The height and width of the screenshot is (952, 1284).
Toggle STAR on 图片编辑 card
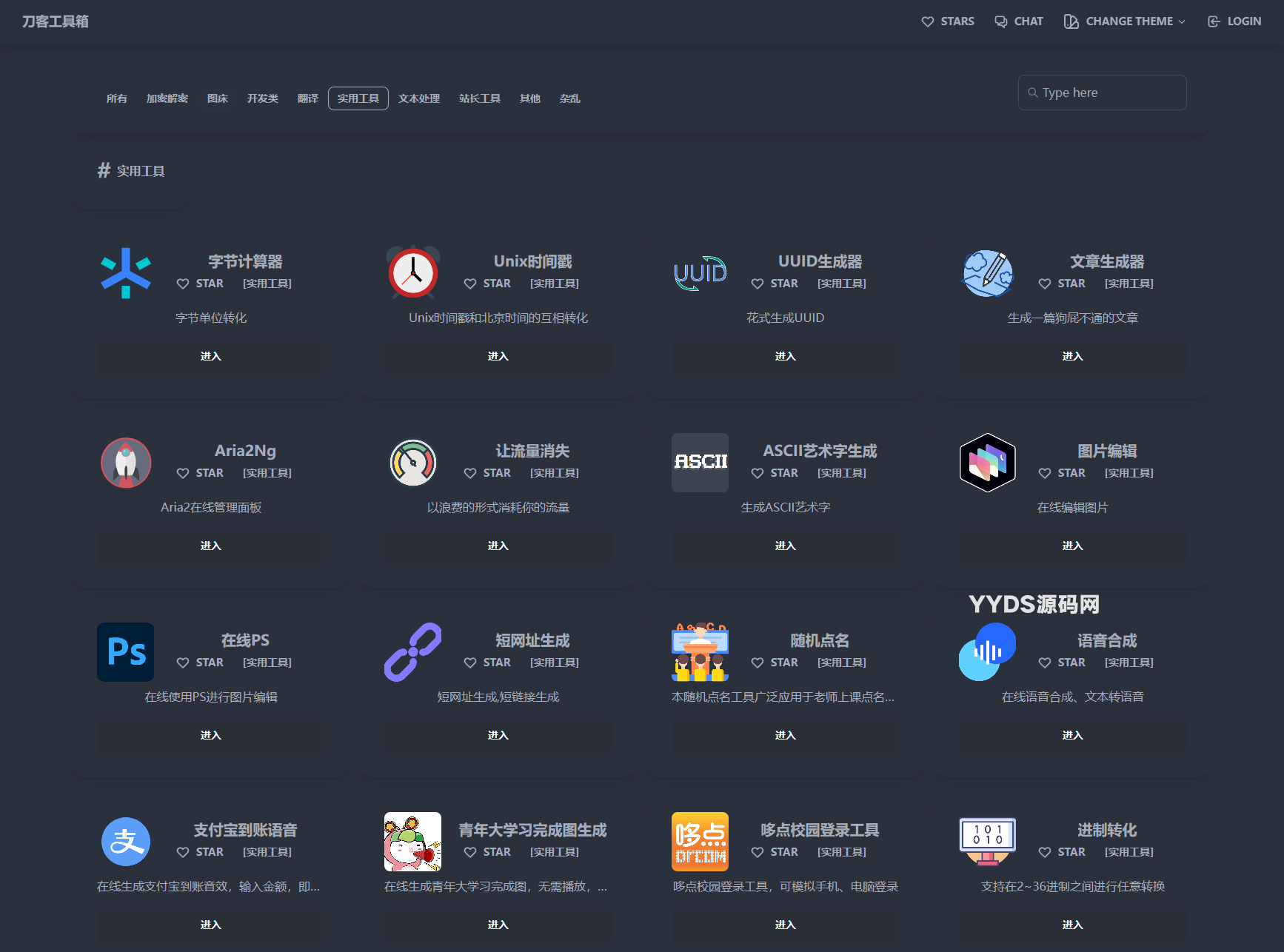point(1062,473)
